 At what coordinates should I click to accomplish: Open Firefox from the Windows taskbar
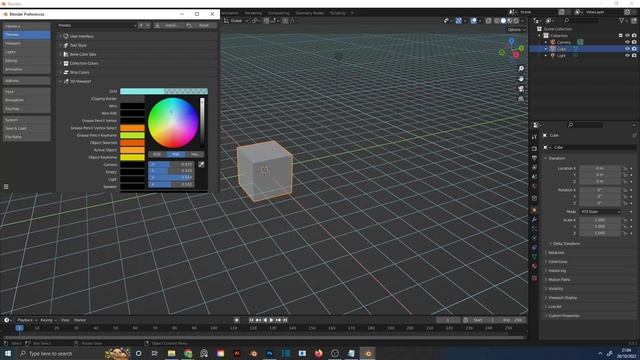[318, 353]
